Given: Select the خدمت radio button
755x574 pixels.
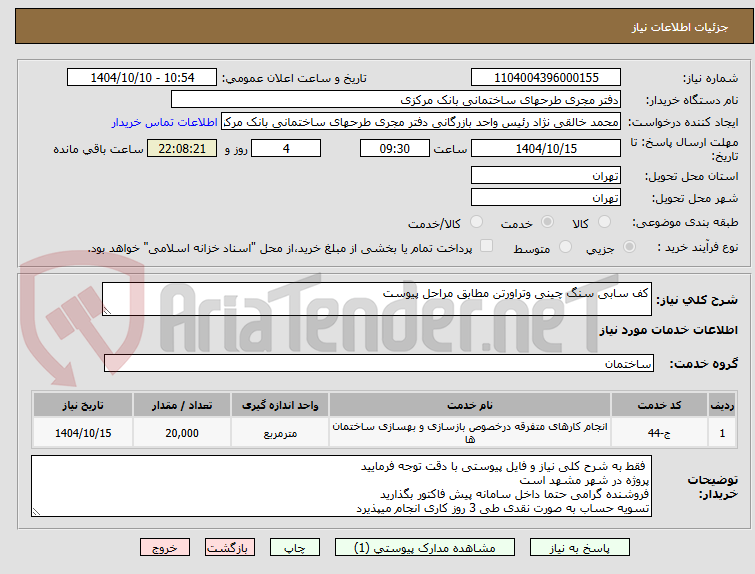Looking at the screenshot, I should (547, 222).
